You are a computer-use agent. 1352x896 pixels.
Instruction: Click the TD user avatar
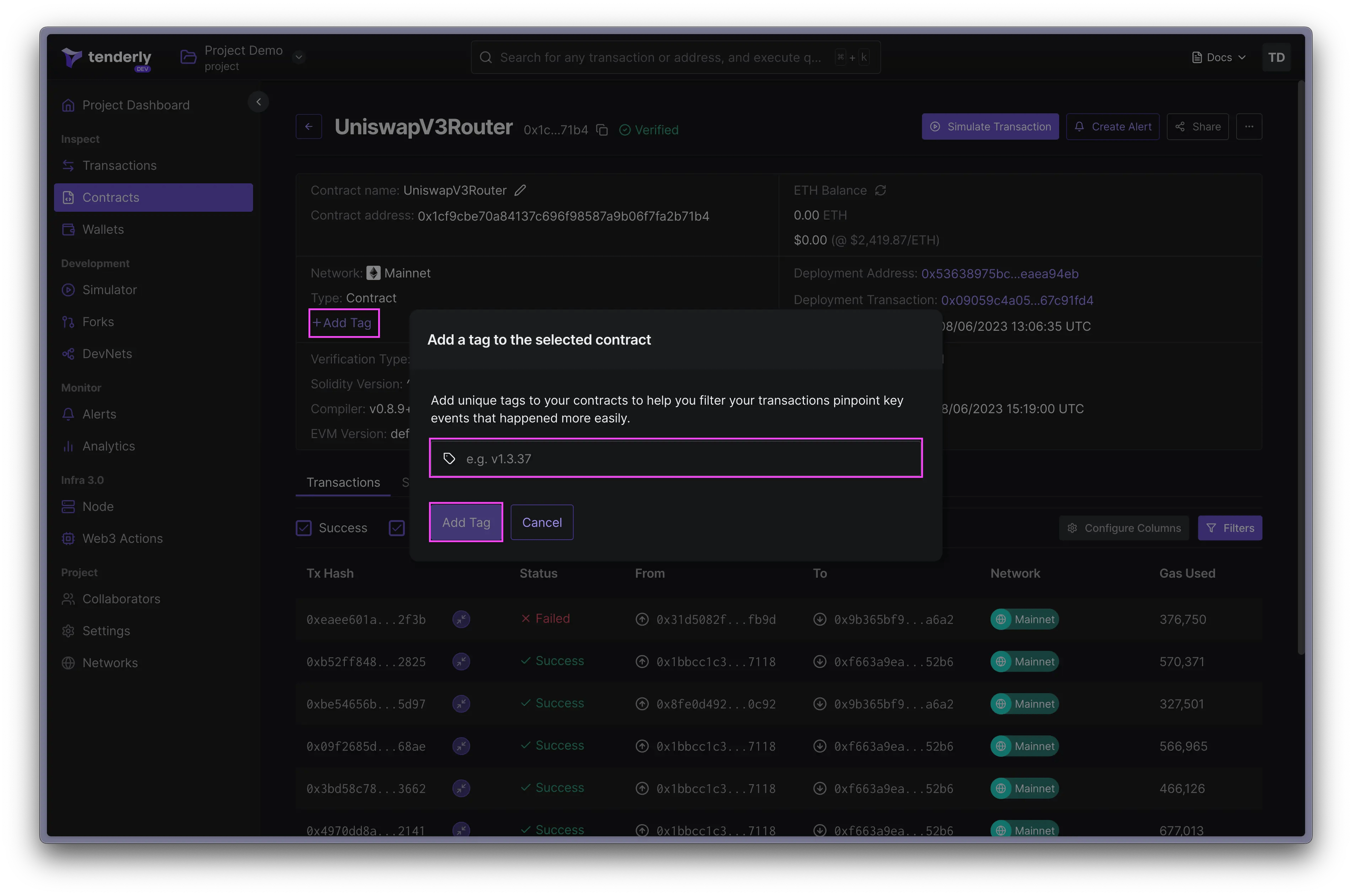pos(1276,57)
